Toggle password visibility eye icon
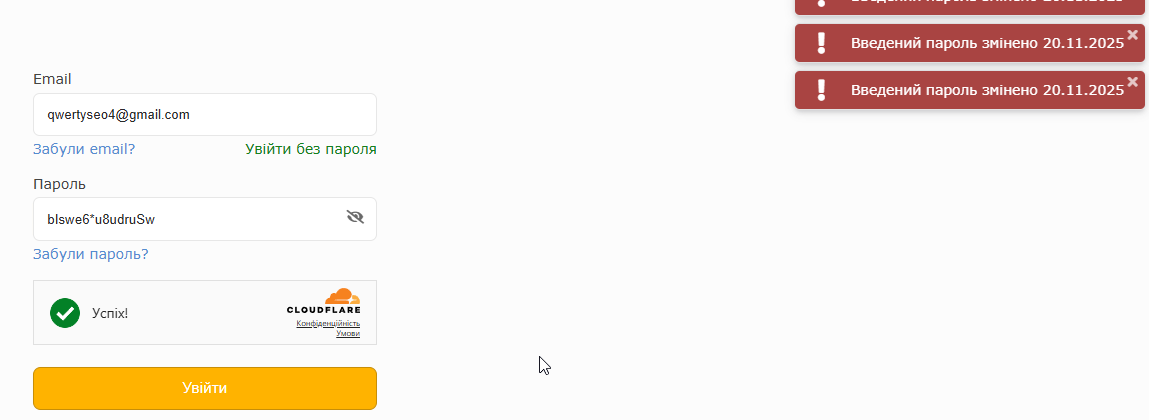This screenshot has width=1149, height=420. [355, 217]
